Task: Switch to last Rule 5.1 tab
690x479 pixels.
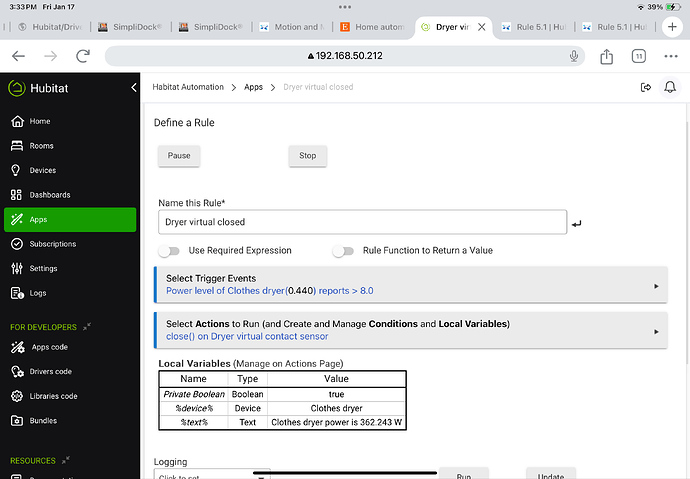Action: click(x=615, y=27)
